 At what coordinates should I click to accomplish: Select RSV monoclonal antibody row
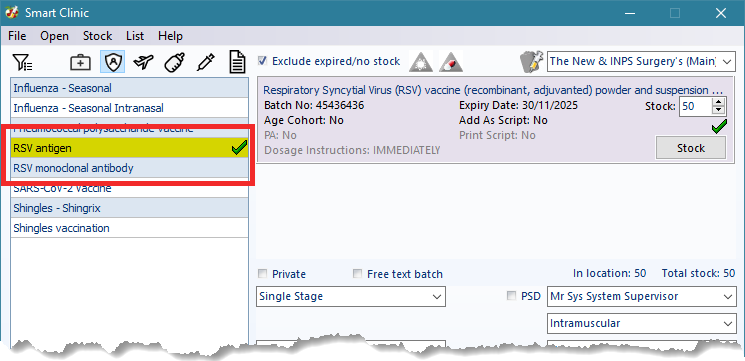point(129,168)
